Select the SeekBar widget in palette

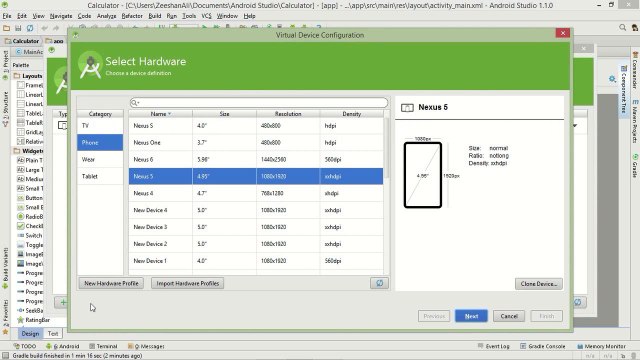[x=30, y=311]
